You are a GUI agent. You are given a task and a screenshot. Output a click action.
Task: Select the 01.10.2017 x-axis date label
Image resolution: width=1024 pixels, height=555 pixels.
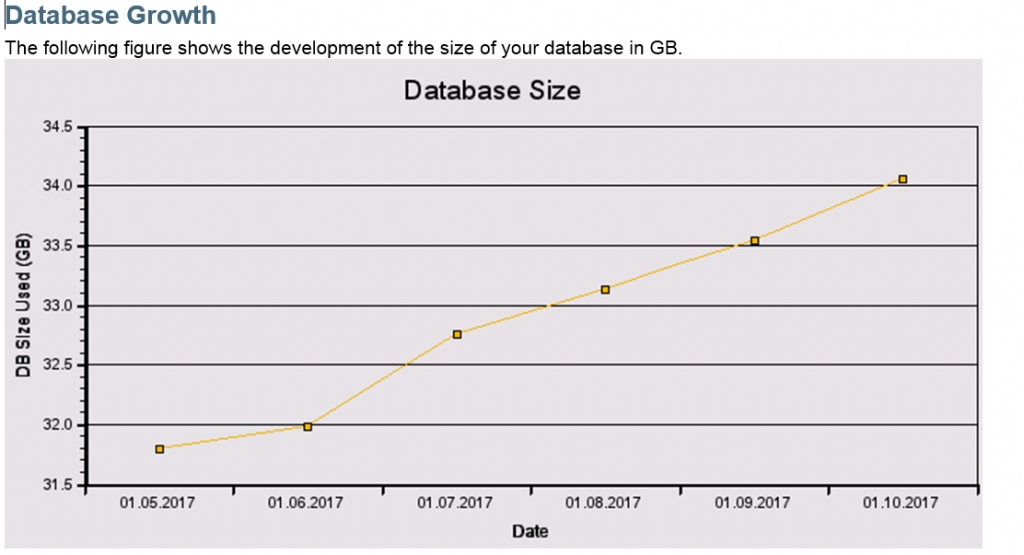tap(900, 503)
